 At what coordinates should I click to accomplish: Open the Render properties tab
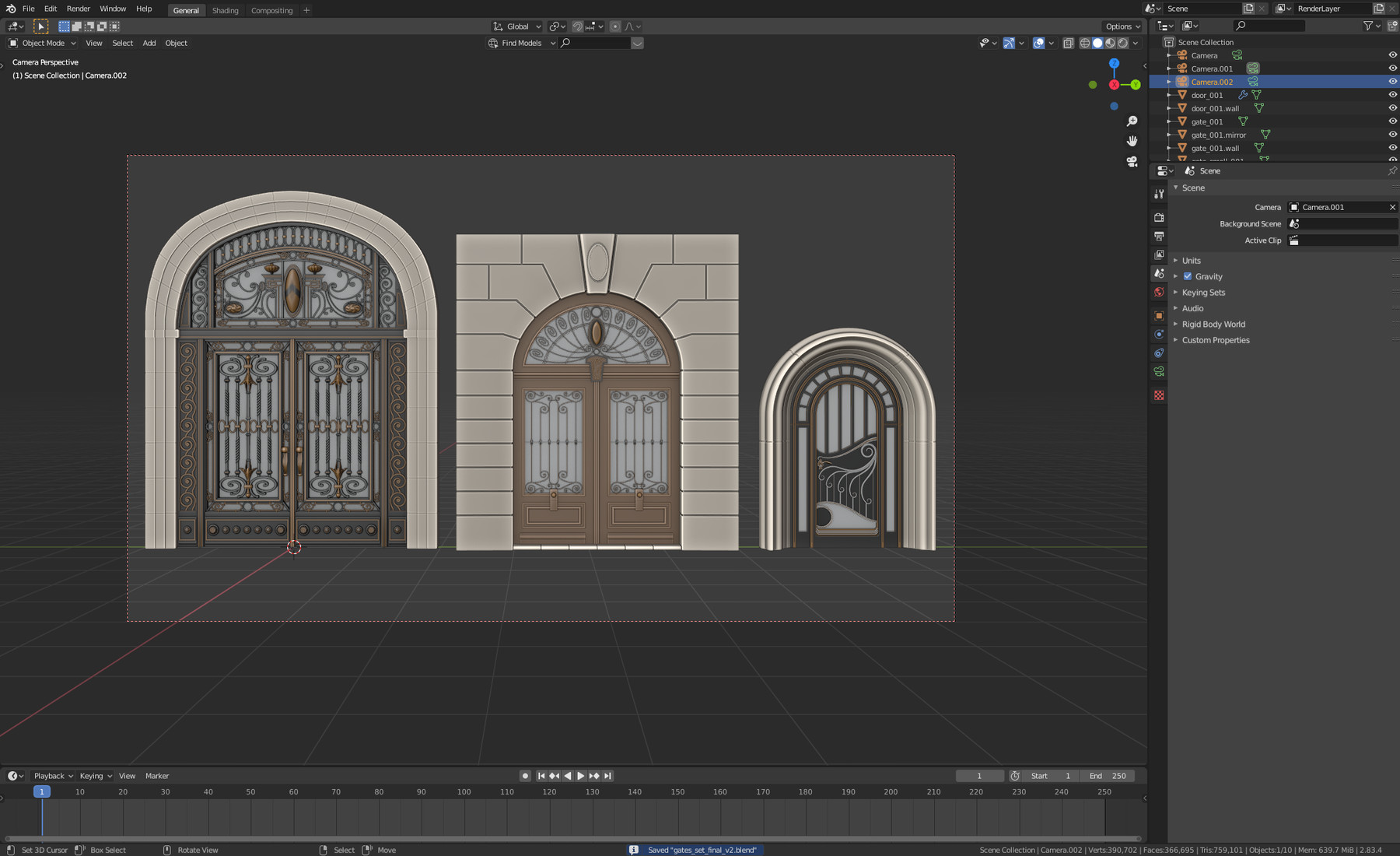[x=1159, y=217]
